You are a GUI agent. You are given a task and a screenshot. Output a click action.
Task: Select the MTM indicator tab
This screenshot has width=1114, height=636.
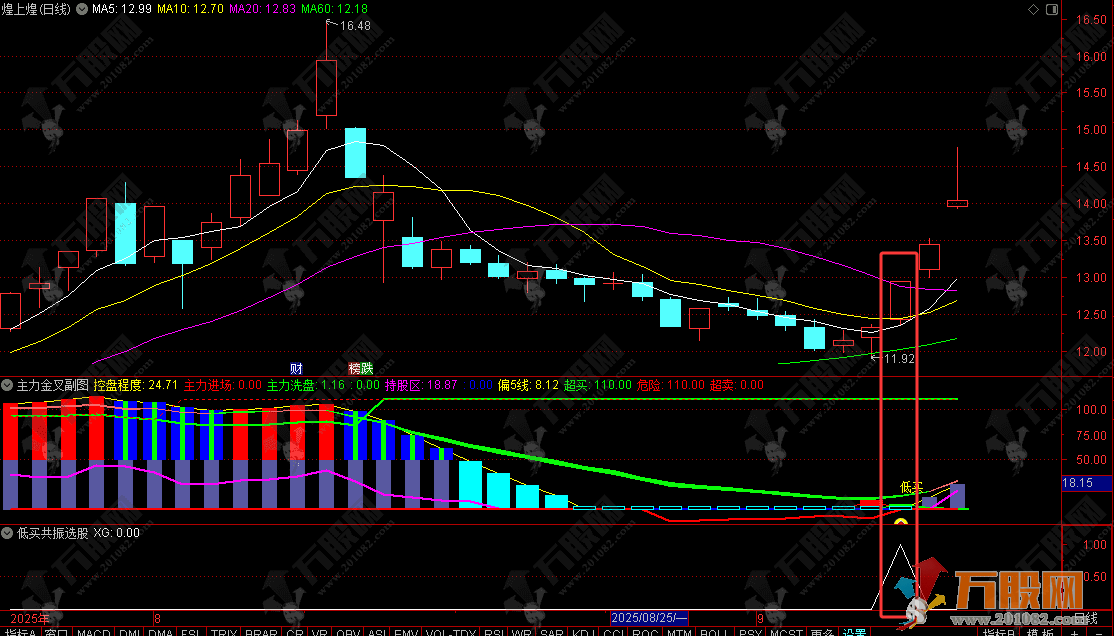point(679,632)
